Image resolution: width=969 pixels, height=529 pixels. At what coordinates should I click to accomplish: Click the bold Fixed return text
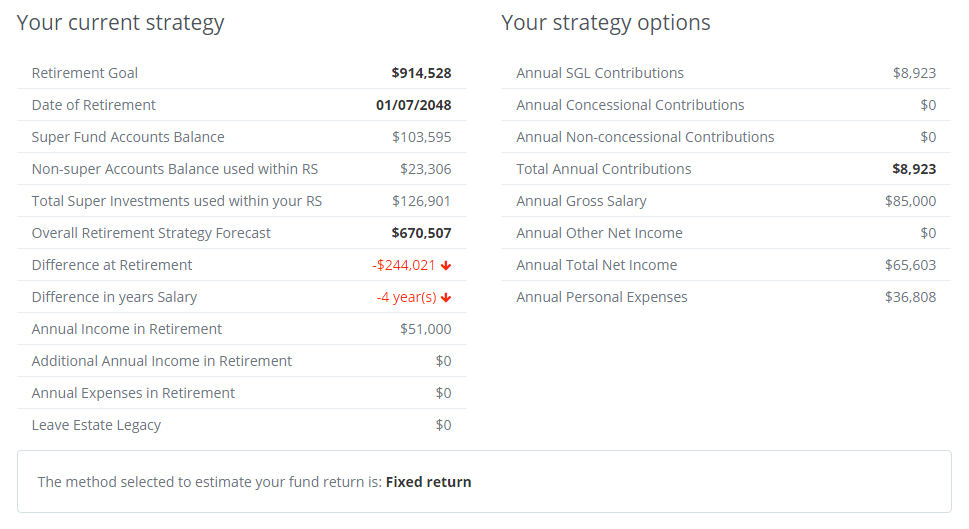pos(428,482)
